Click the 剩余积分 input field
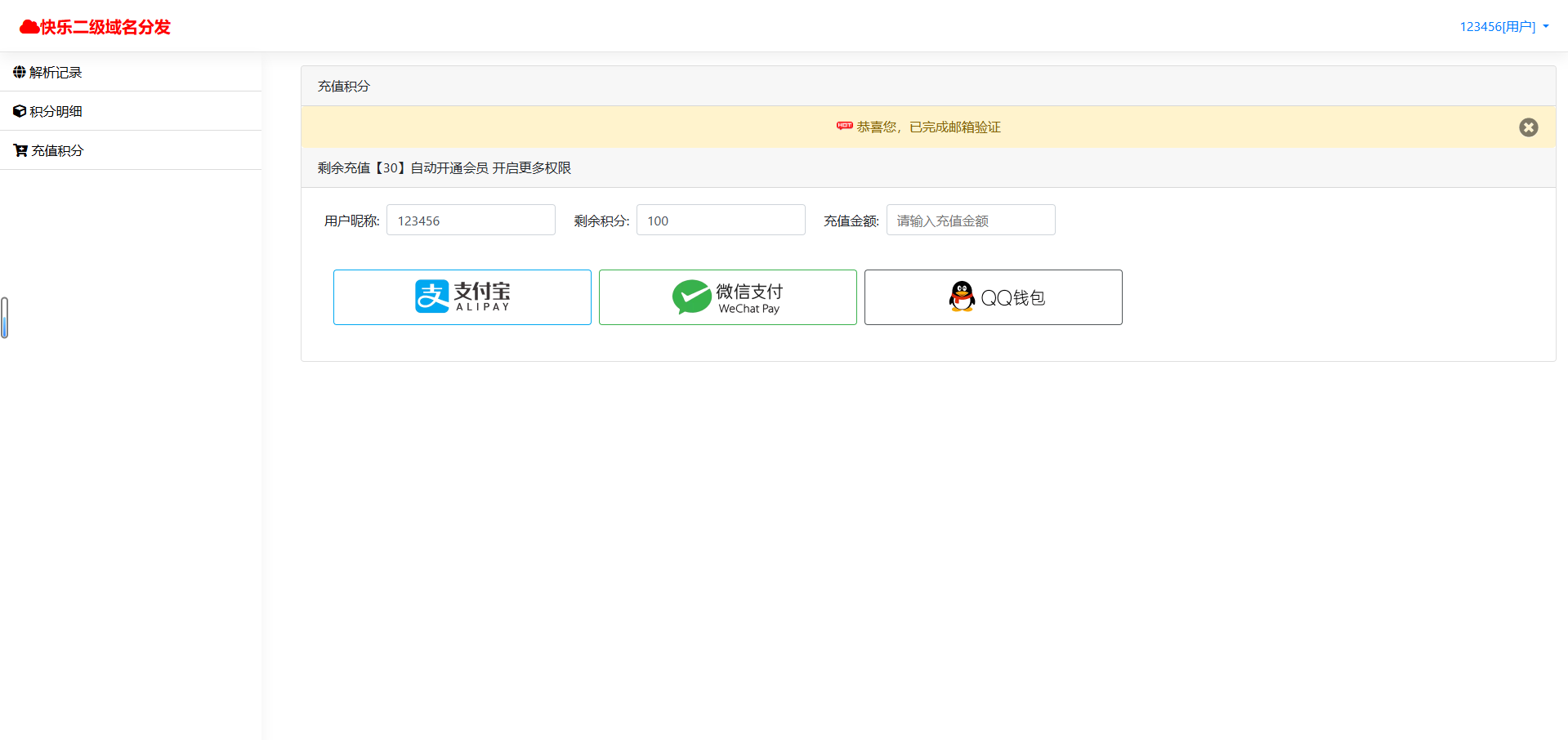Image resolution: width=1568 pixels, height=740 pixels. tap(721, 220)
